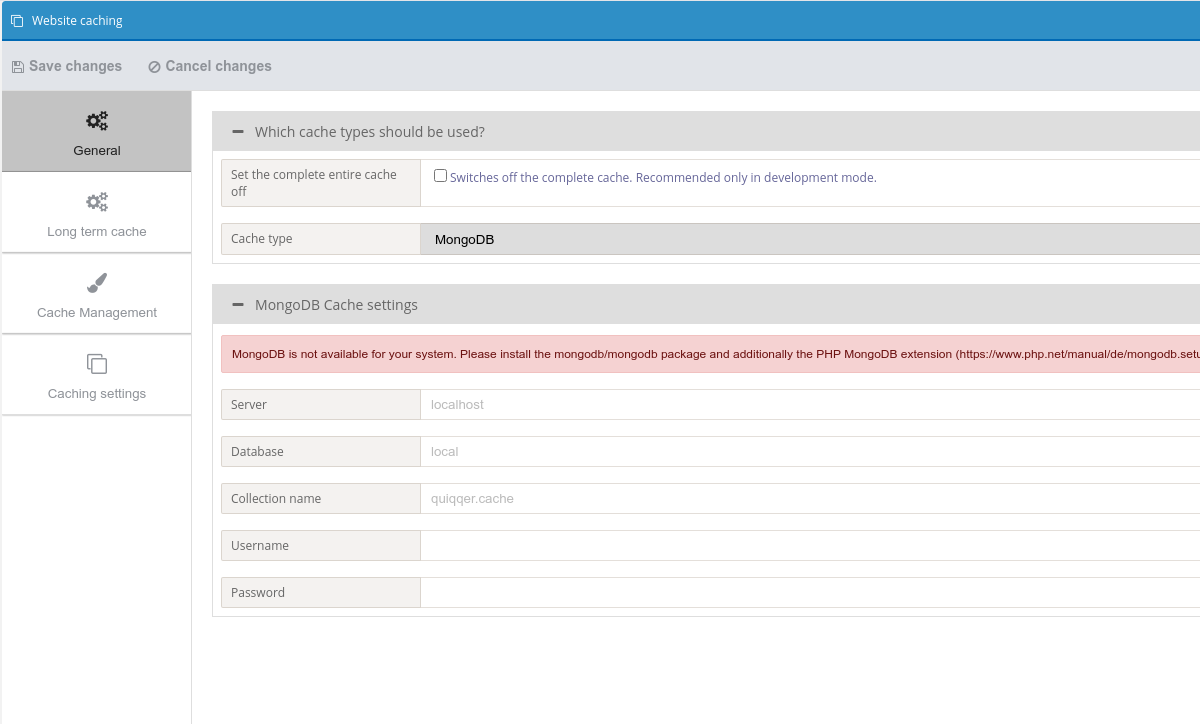Screen dimensions: 1200x724
Task: Click the brush icon for Cache Management
Action: click(x=97, y=283)
